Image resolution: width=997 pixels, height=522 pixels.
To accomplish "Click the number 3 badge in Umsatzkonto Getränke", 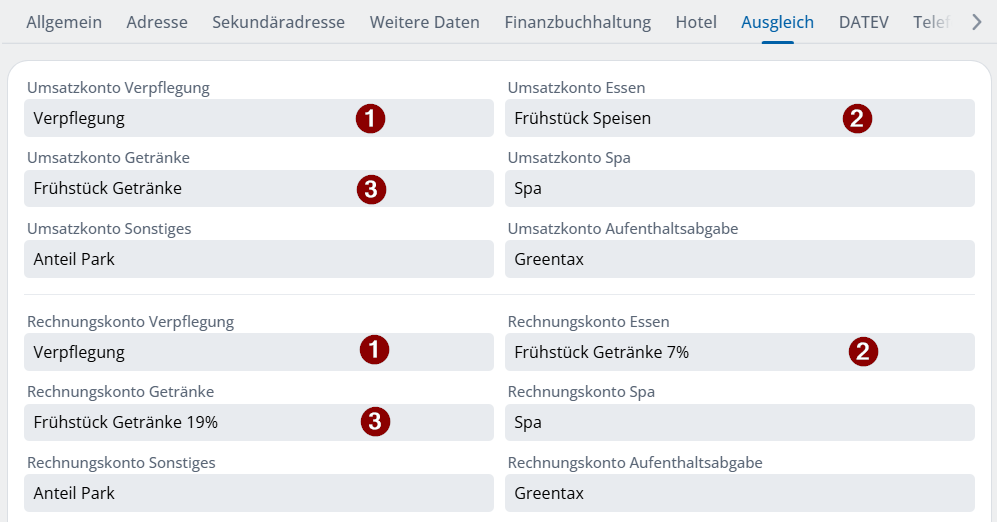I will point(371,189).
